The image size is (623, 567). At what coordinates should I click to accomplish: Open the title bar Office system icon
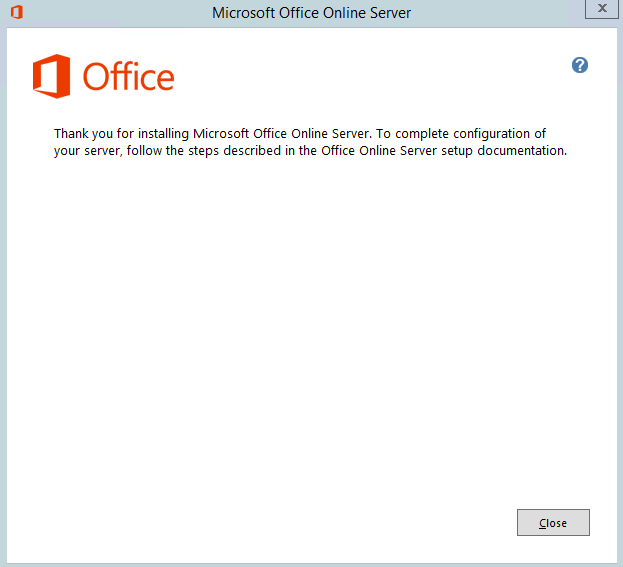(x=16, y=13)
